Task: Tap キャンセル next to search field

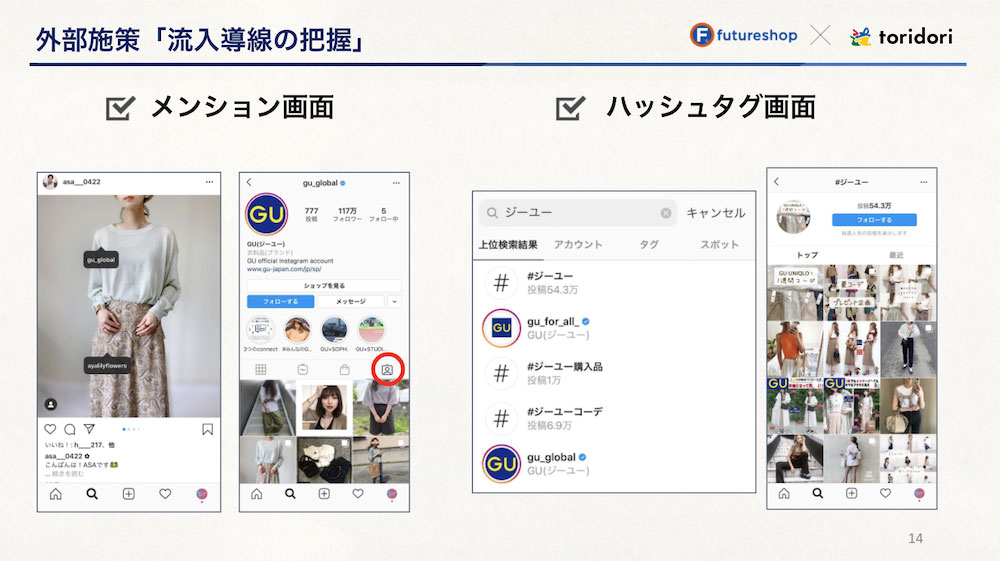Action: pos(716,213)
